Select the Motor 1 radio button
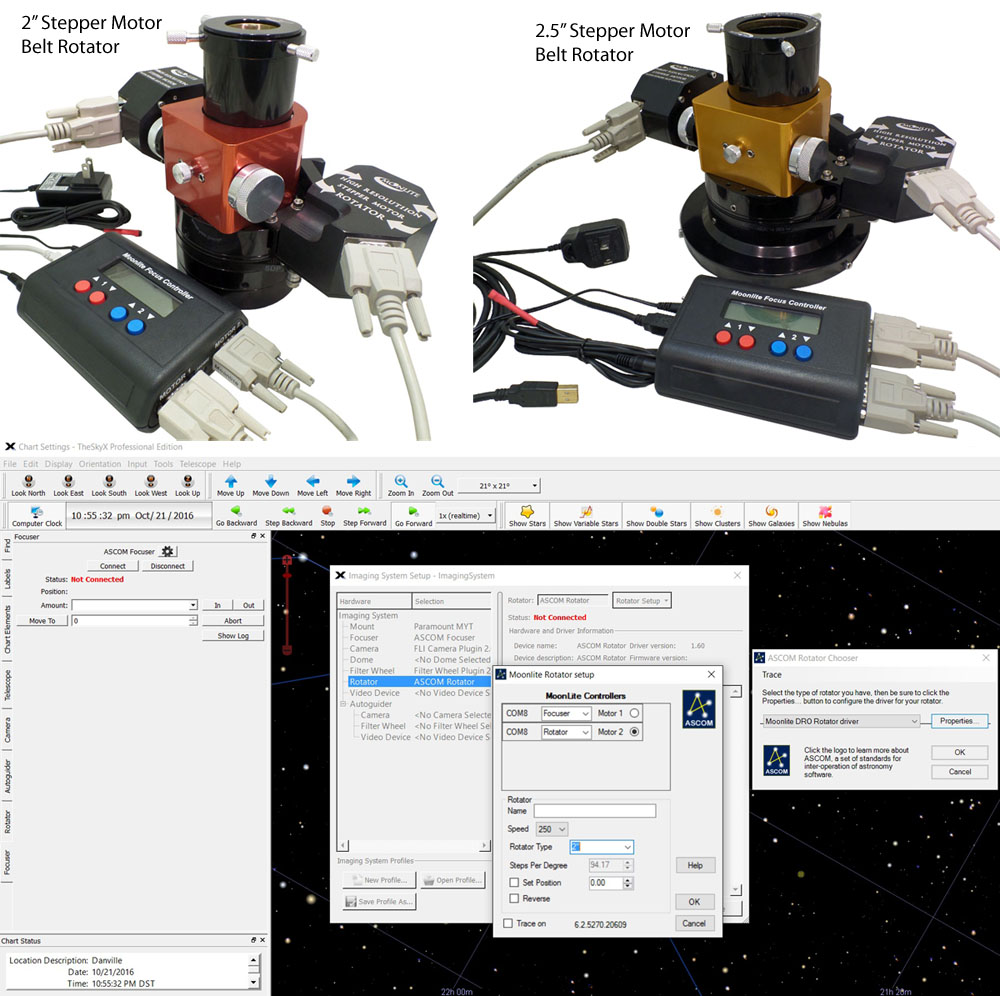 pos(634,713)
